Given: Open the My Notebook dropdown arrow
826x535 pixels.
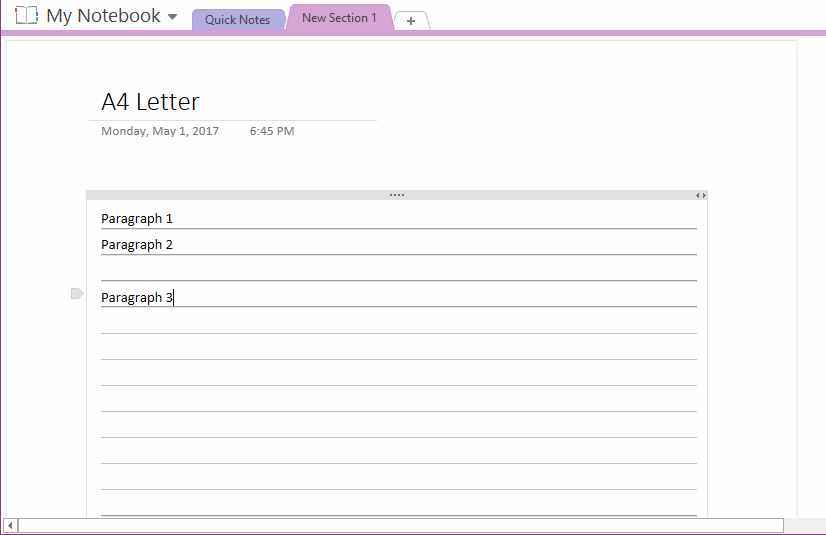Looking at the screenshot, I should (172, 17).
